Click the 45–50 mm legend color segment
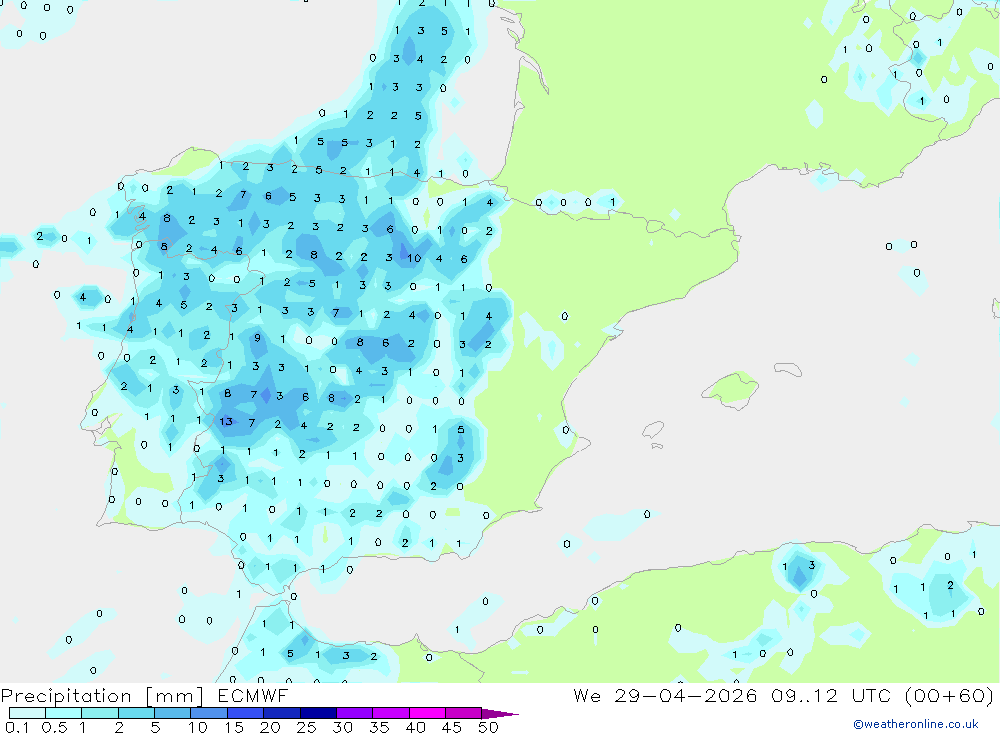The width and height of the screenshot is (1000, 733). [464, 713]
